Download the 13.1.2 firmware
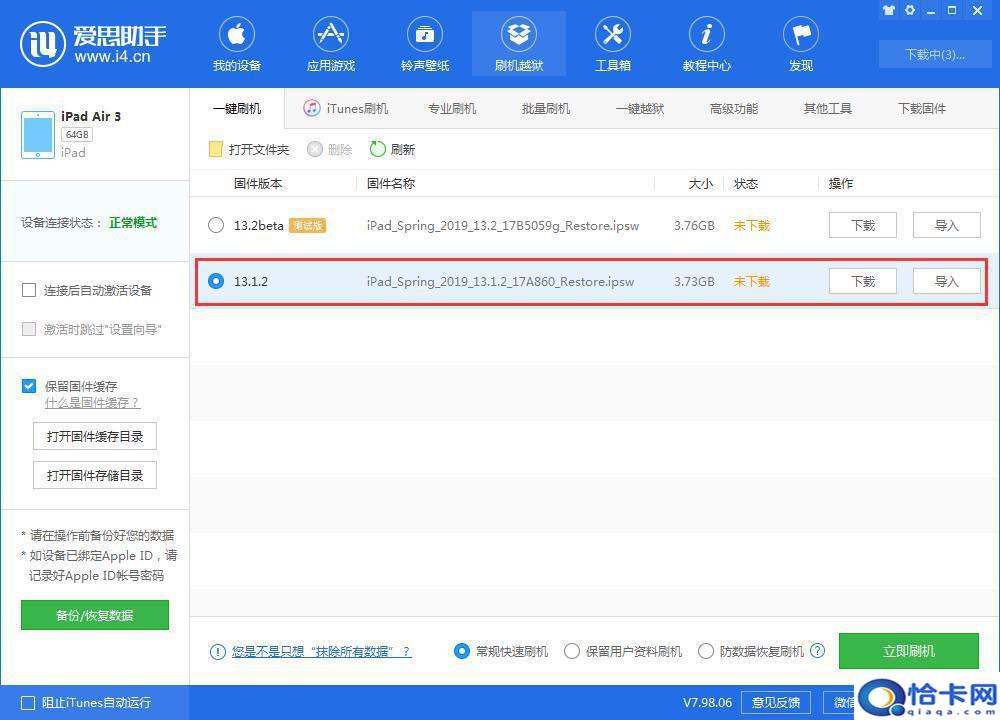This screenshot has width=1000, height=720. 863,281
